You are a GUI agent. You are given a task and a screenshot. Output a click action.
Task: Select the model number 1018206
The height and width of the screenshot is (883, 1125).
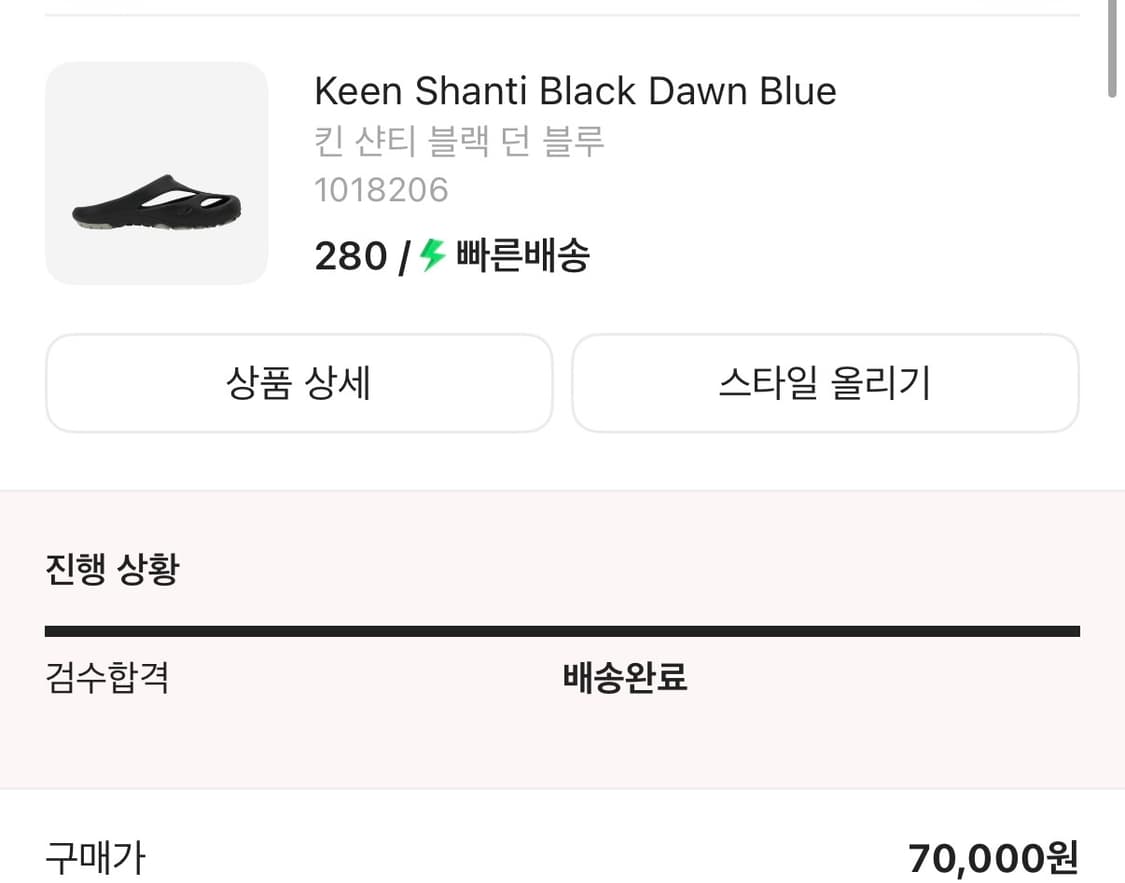pyautogui.click(x=382, y=190)
